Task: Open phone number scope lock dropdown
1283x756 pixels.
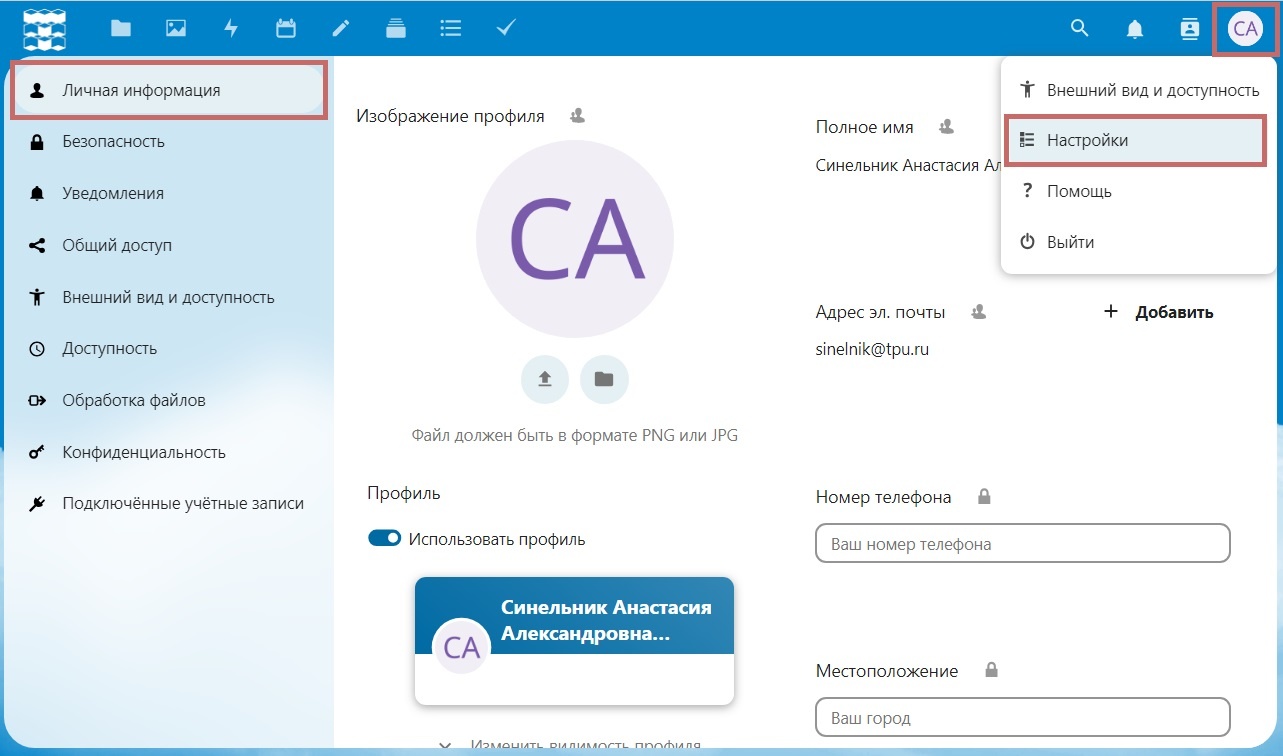Action: (984, 497)
